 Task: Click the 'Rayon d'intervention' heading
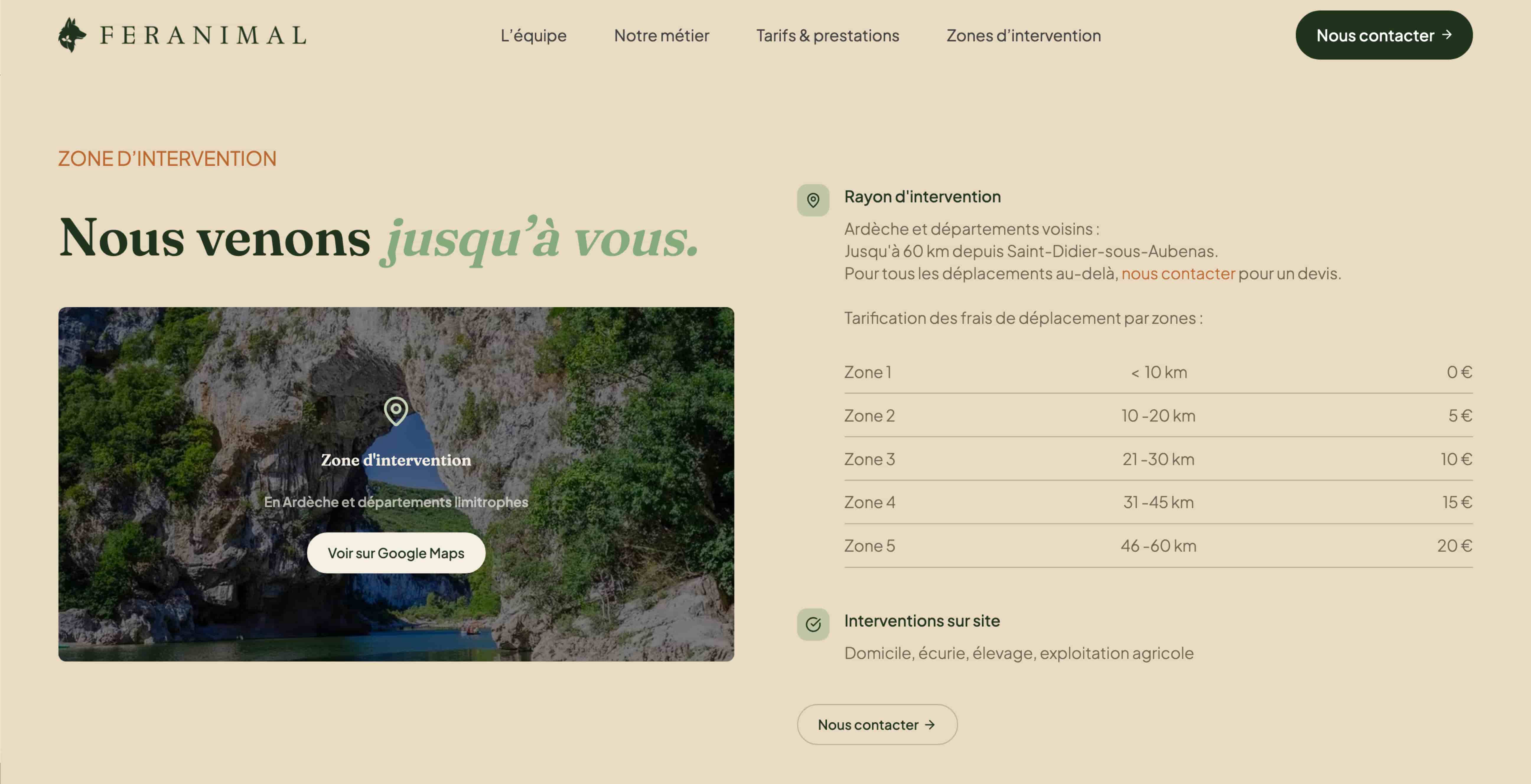(x=922, y=197)
